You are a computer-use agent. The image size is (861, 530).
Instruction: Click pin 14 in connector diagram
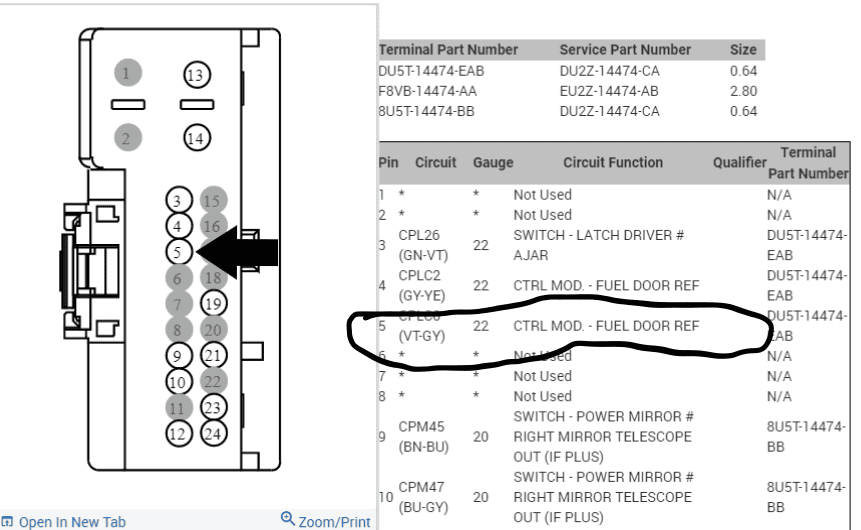click(x=197, y=138)
